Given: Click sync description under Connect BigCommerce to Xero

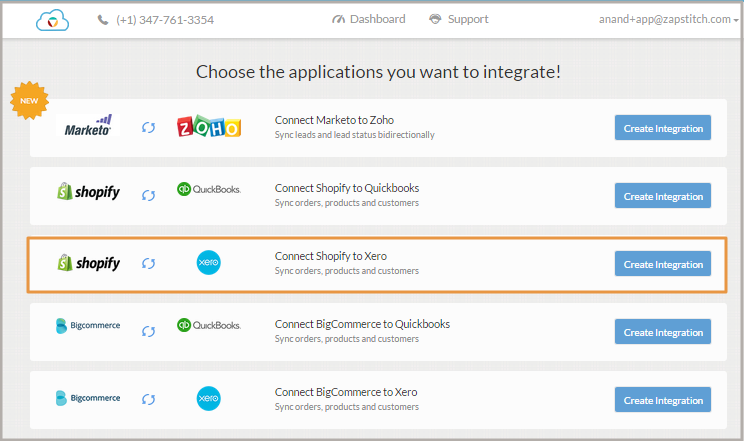Looking at the screenshot, I should pos(347,407).
